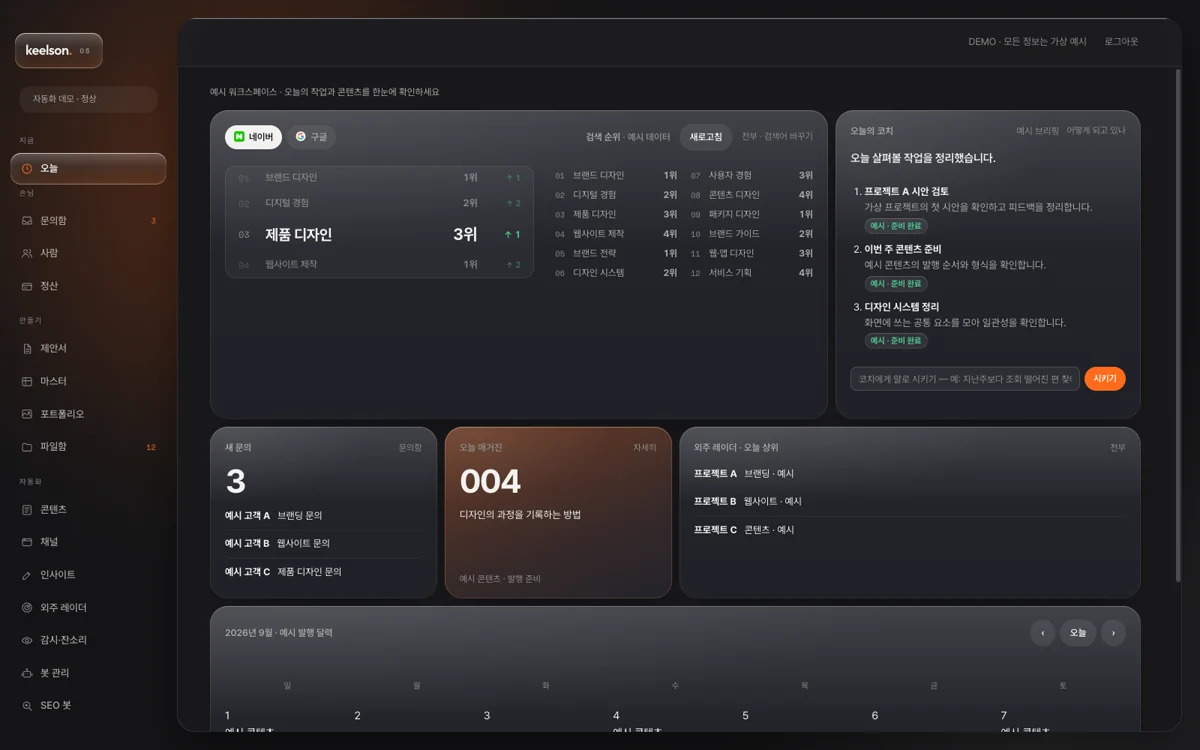Click the 예시 브리핑 link in the coach panel

[x=1037, y=131]
